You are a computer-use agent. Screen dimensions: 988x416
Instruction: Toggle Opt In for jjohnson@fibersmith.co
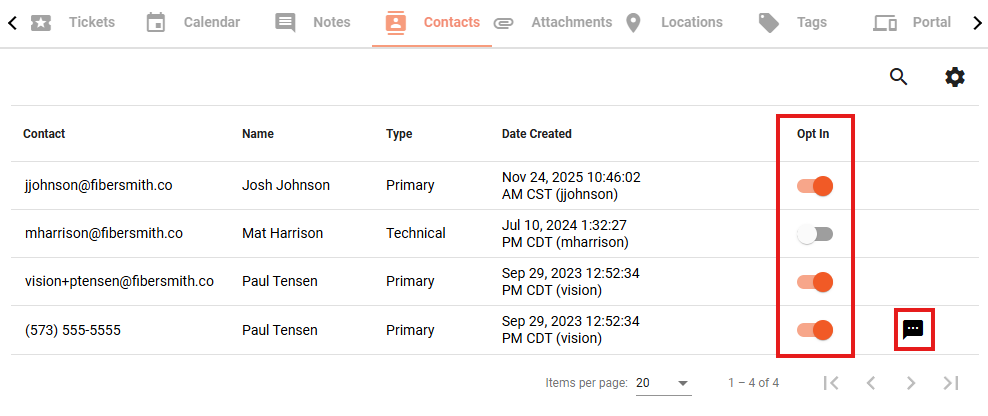coord(815,186)
